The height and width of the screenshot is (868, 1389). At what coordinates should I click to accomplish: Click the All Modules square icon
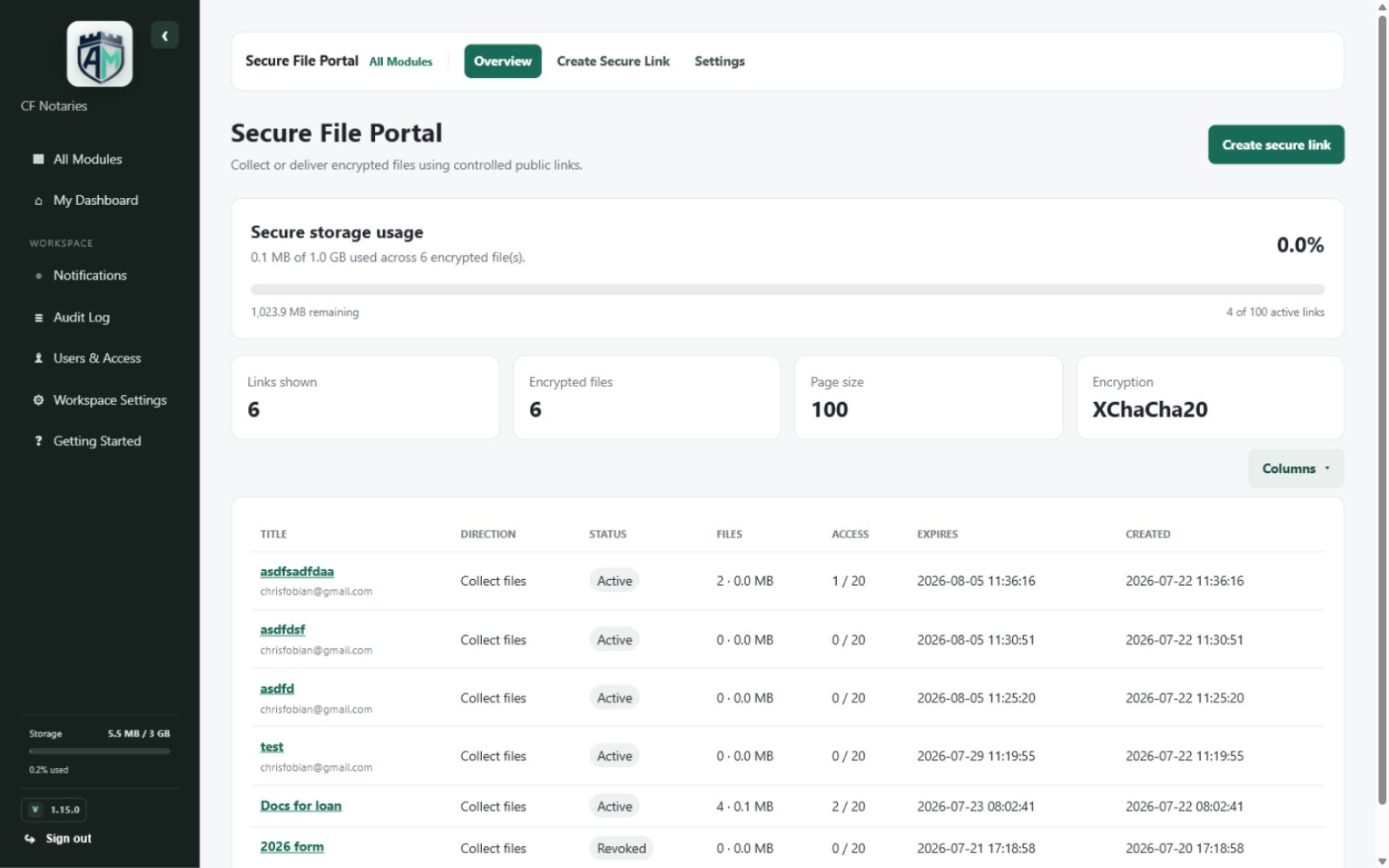click(x=39, y=159)
